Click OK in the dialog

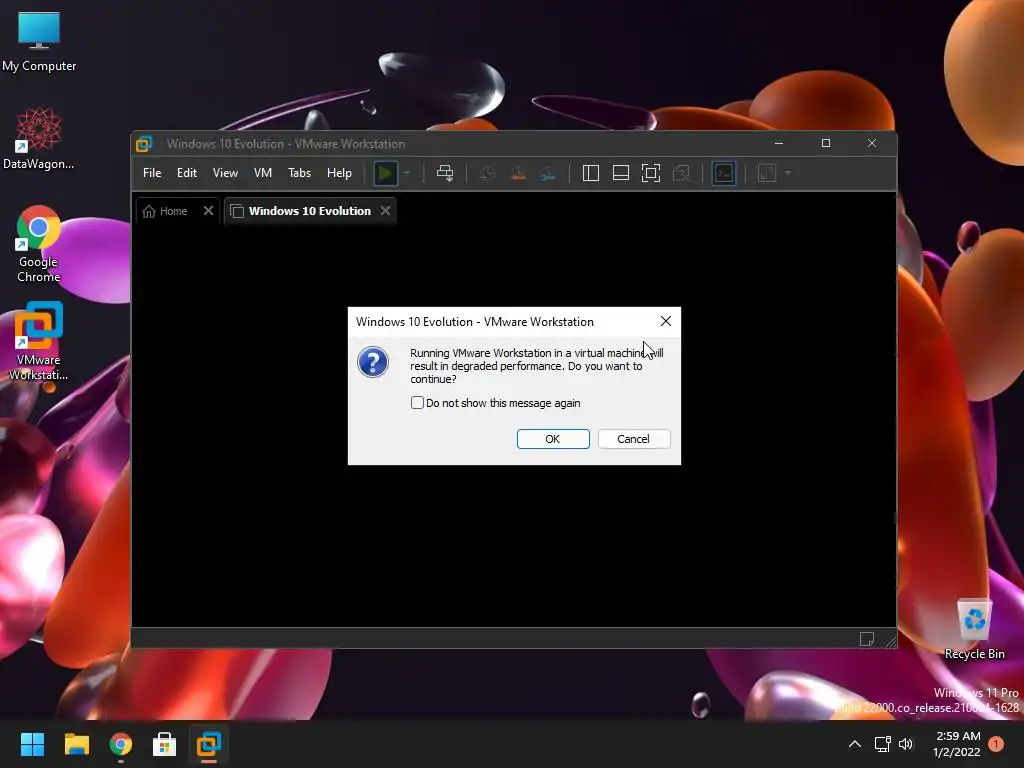click(553, 439)
